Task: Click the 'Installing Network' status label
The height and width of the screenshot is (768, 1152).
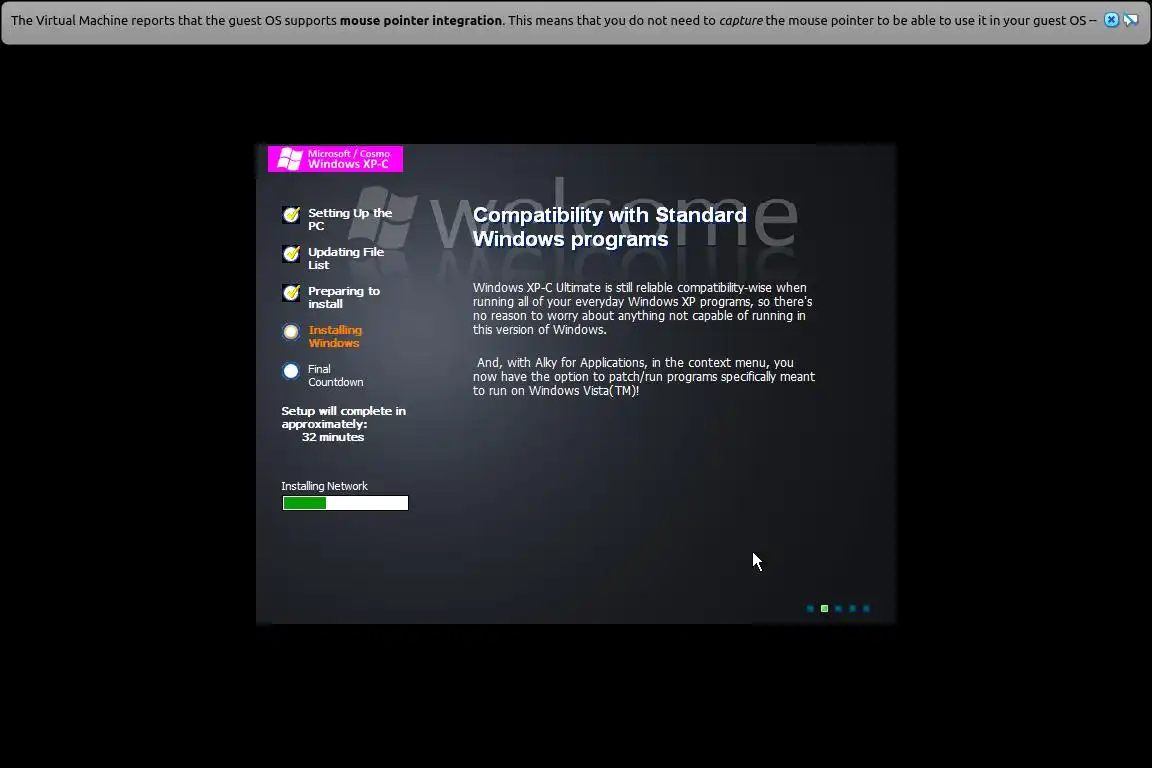Action: coord(324,486)
